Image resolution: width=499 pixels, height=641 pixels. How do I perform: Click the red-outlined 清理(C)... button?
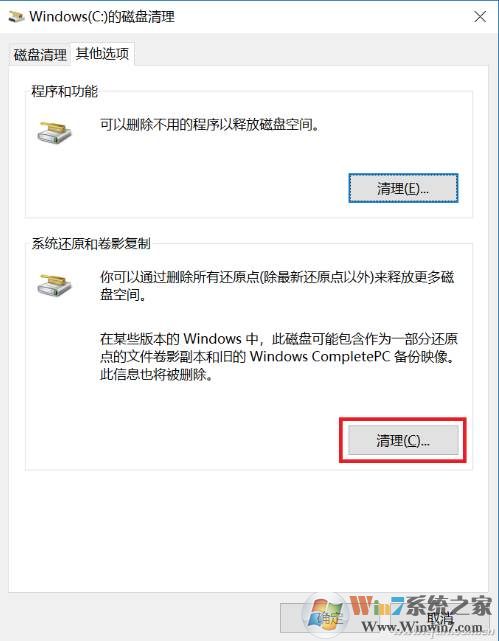point(403,440)
